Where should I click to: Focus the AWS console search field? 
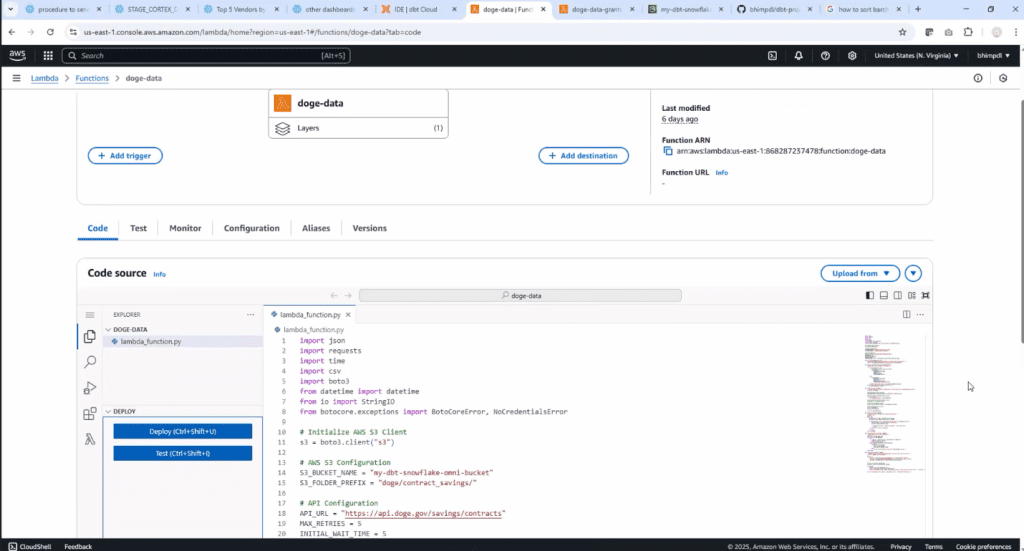(206, 55)
